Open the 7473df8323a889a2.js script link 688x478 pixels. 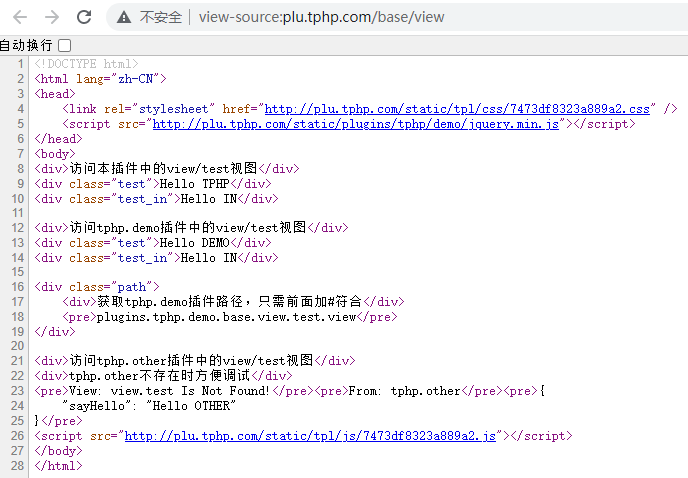310,436
